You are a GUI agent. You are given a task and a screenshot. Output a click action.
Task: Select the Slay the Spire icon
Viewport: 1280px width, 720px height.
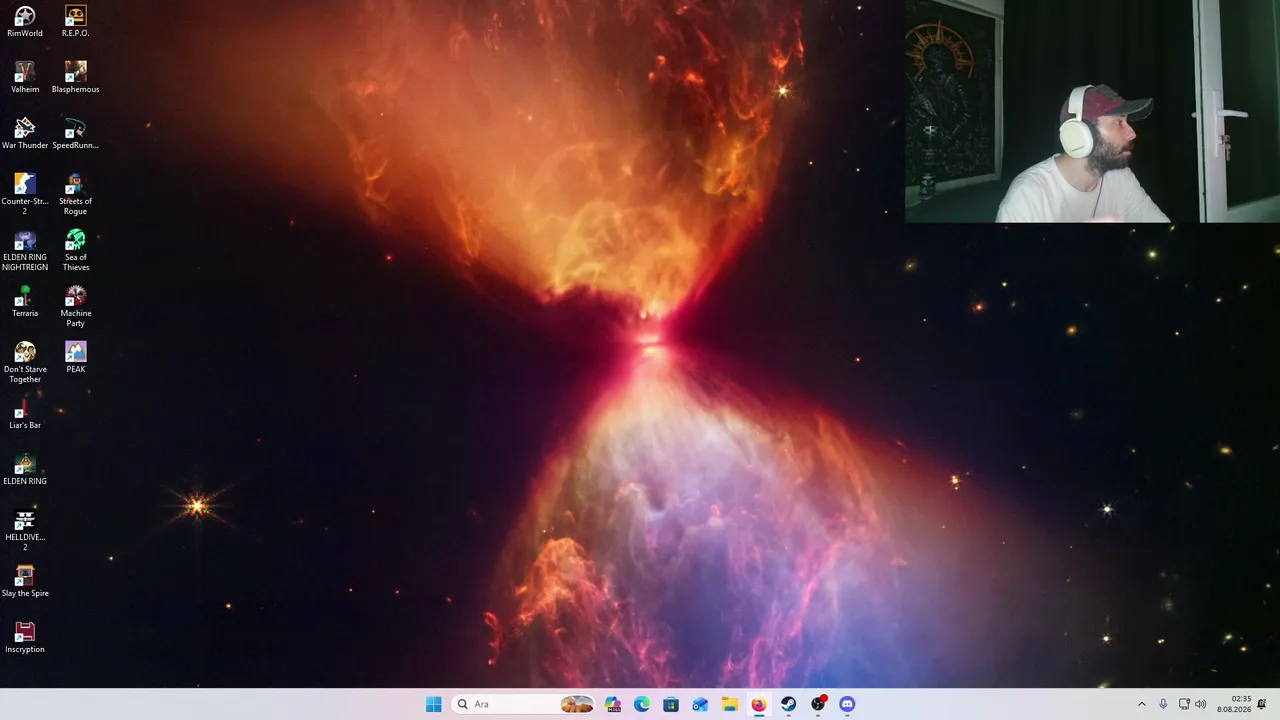[x=25, y=581]
